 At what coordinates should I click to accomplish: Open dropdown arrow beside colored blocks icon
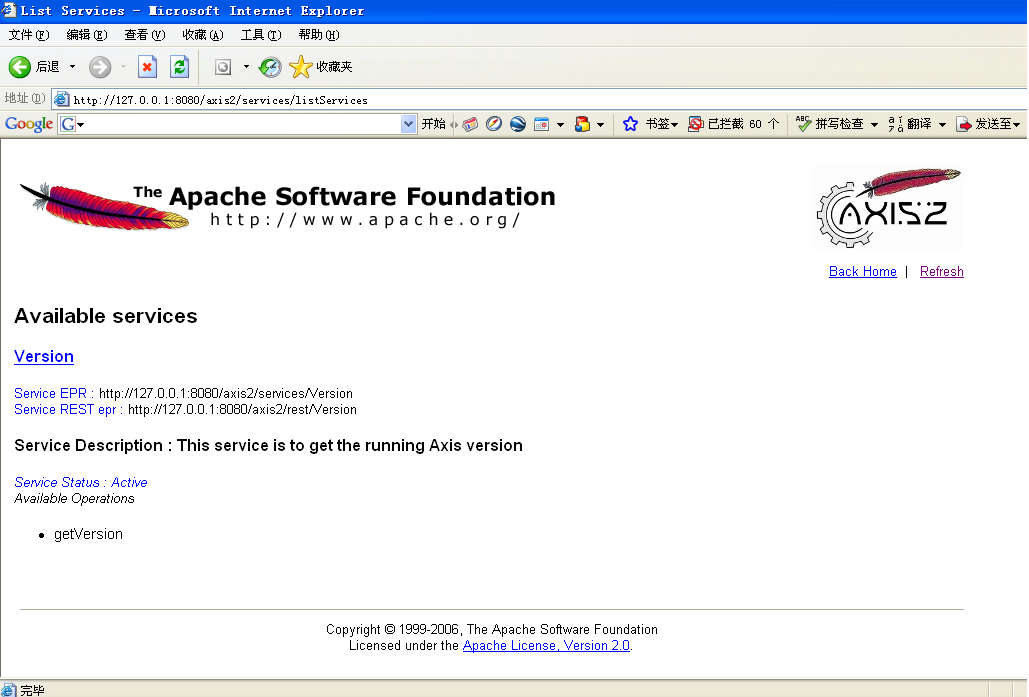click(600, 125)
